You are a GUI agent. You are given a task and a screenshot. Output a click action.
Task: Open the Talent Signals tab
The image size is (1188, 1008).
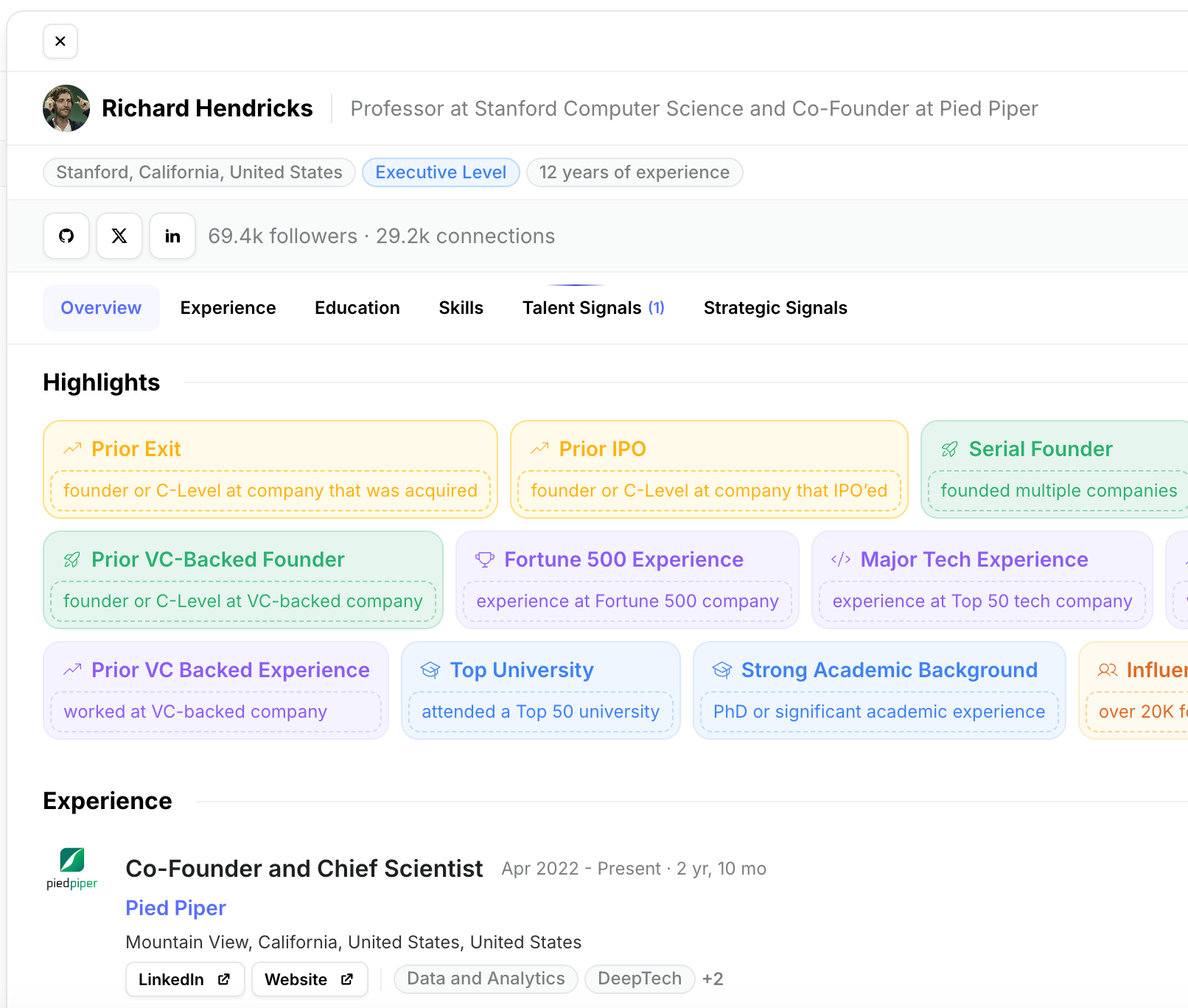593,307
